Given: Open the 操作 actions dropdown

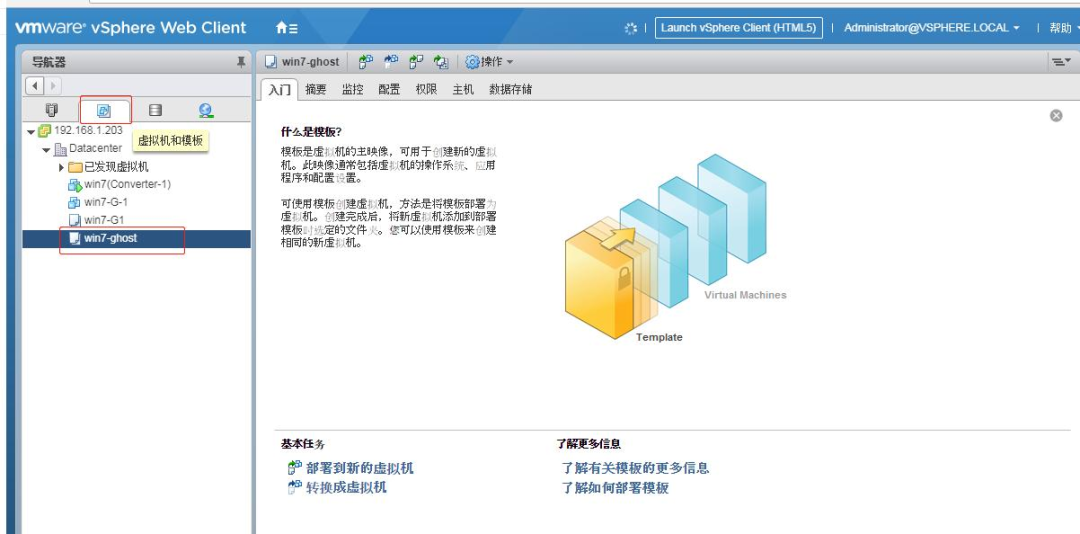Looking at the screenshot, I should 489,62.
